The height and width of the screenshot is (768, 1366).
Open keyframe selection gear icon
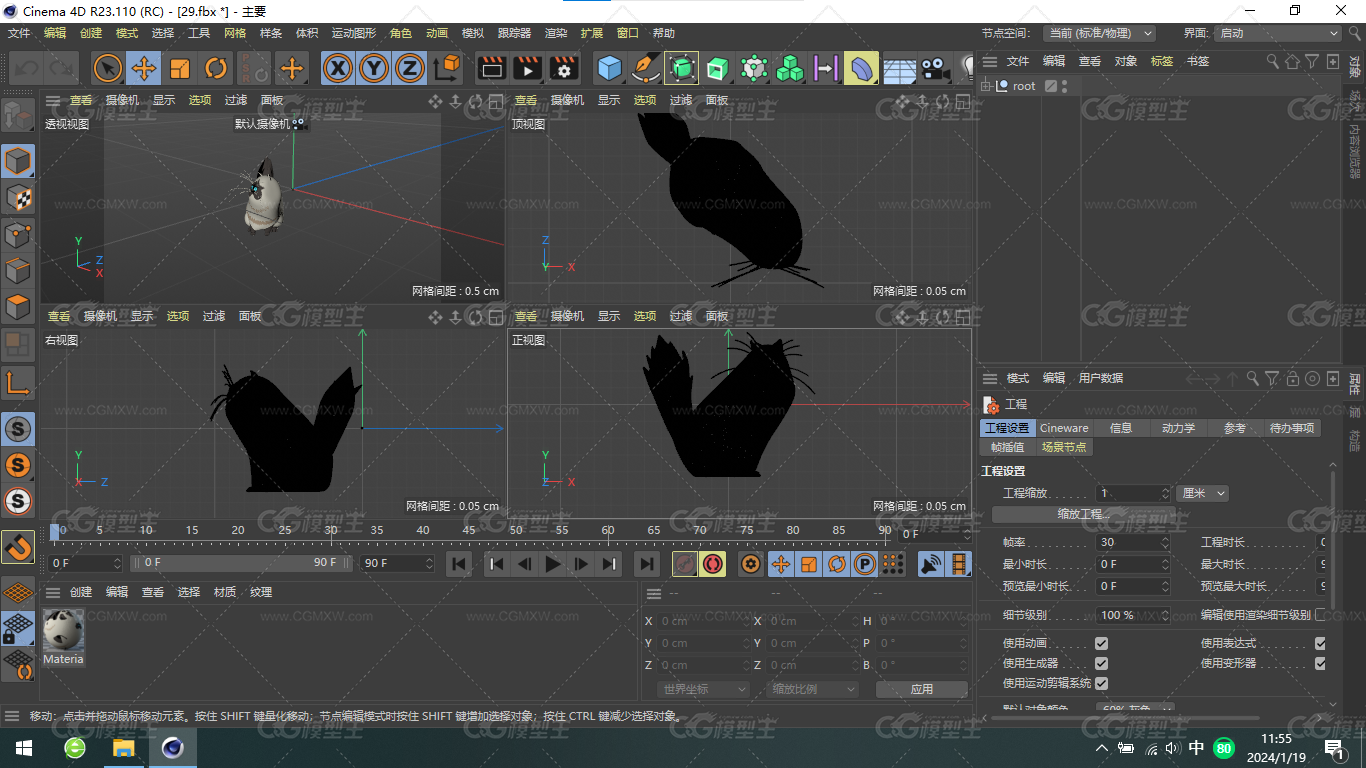click(751, 564)
